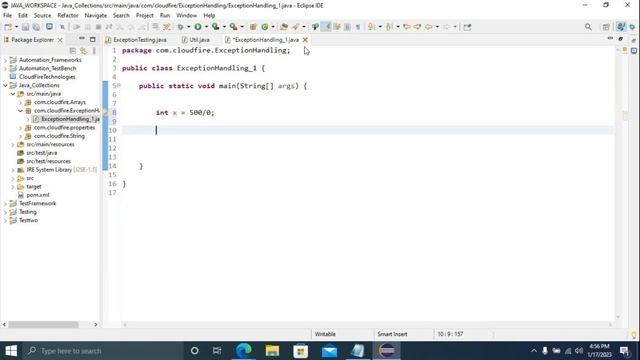Open the Package Explorer view menu
The width and height of the screenshot is (640, 360).
point(94,51)
